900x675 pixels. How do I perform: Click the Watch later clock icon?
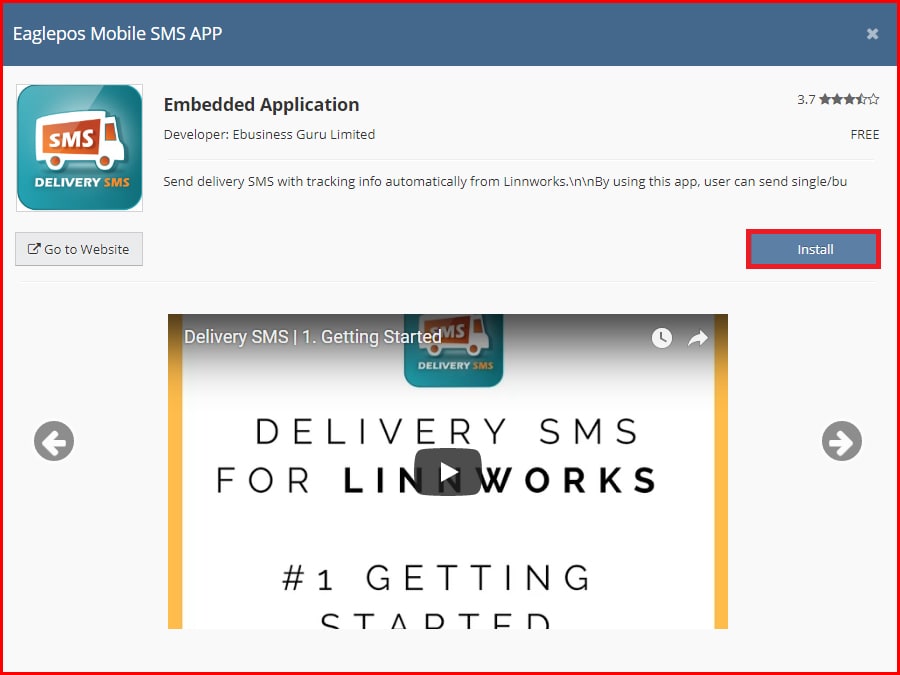coord(662,338)
